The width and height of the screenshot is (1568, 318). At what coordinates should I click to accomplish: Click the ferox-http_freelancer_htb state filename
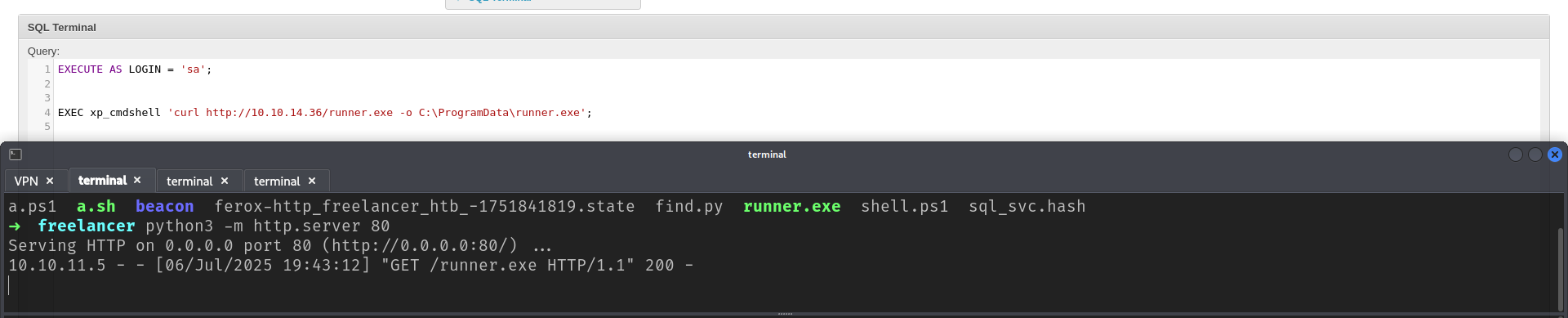(x=425, y=207)
